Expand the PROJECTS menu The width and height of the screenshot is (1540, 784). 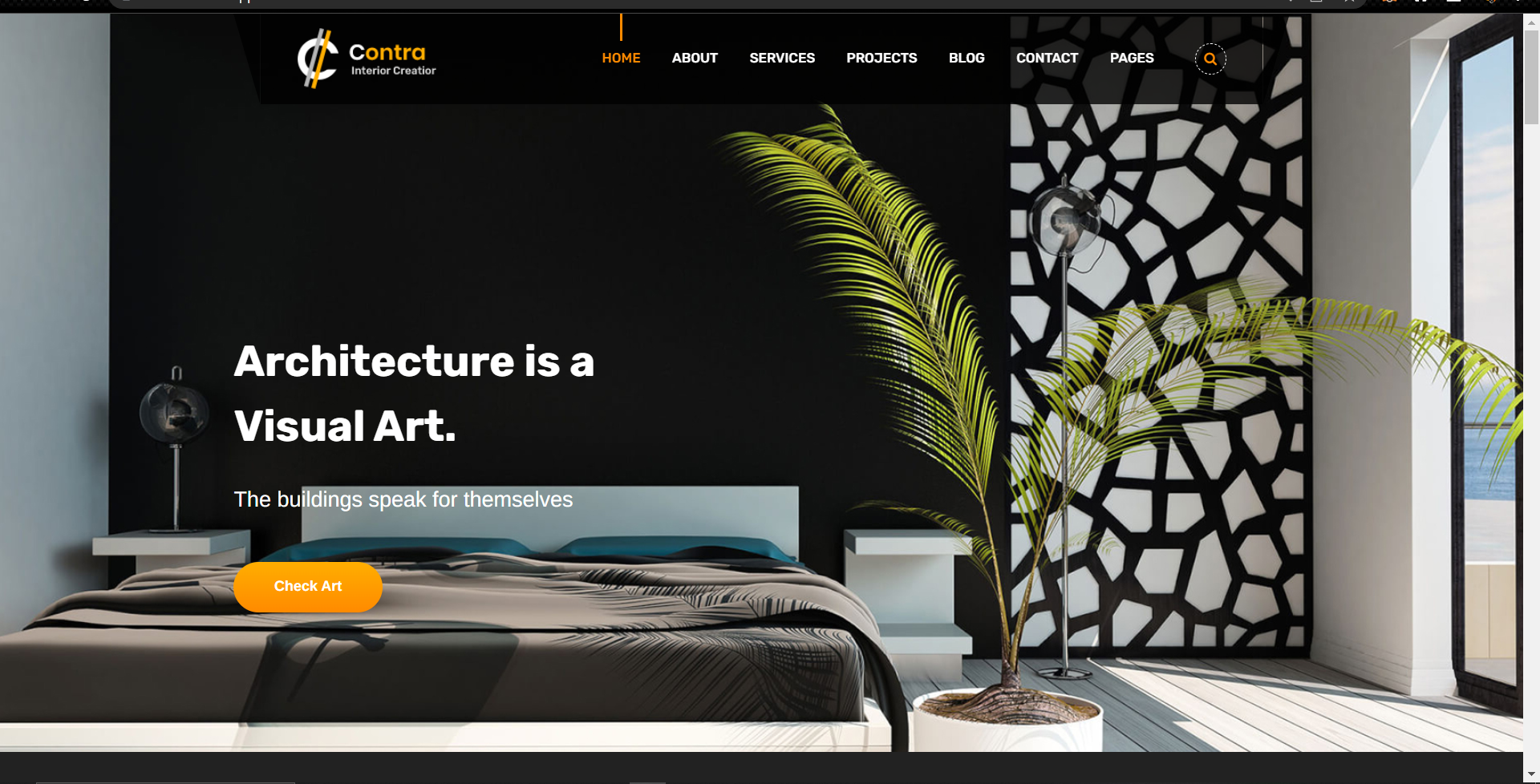tap(881, 58)
